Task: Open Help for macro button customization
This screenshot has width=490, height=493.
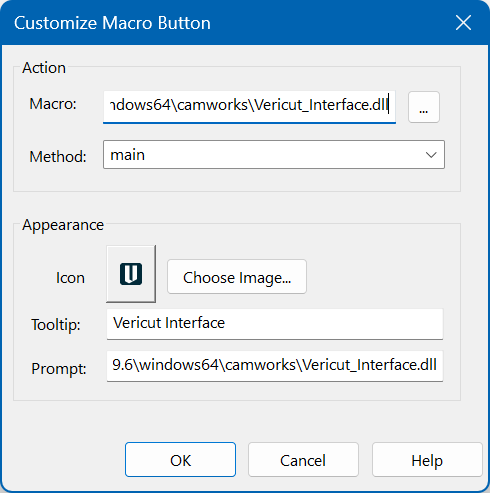Action: [x=427, y=460]
